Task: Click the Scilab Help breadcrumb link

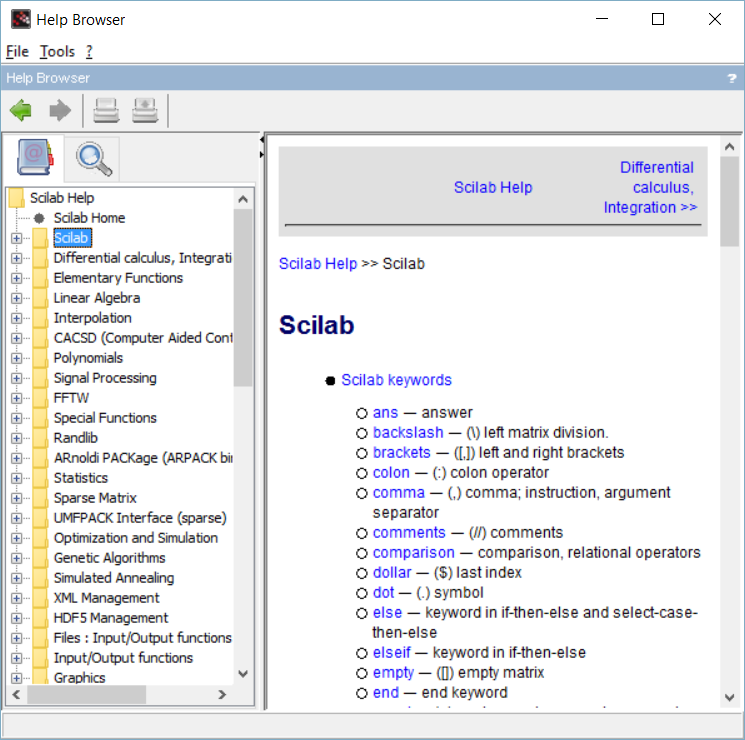Action: point(317,263)
